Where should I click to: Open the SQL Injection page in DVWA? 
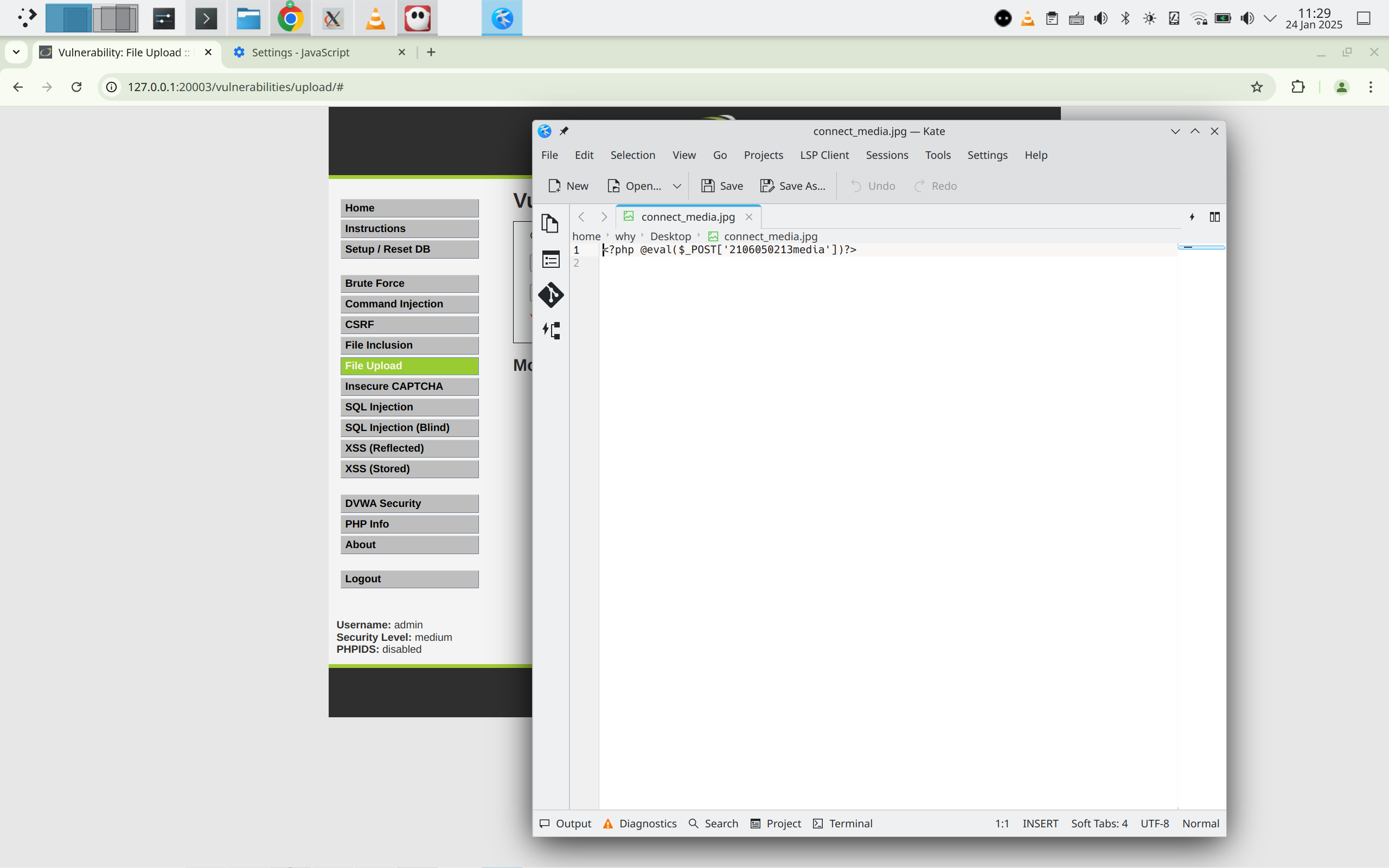click(409, 407)
